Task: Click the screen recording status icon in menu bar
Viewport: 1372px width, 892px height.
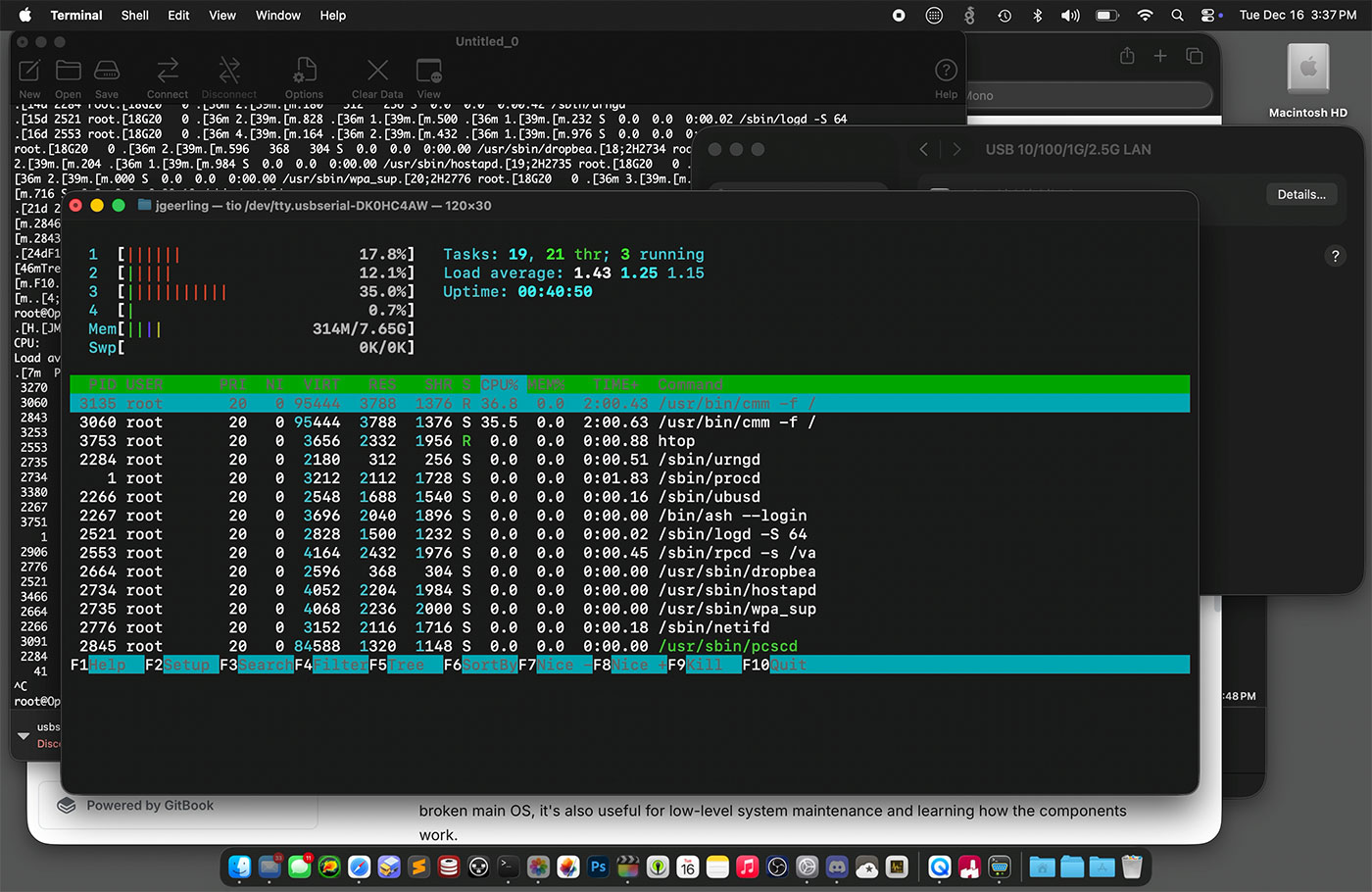Action: 899,15
